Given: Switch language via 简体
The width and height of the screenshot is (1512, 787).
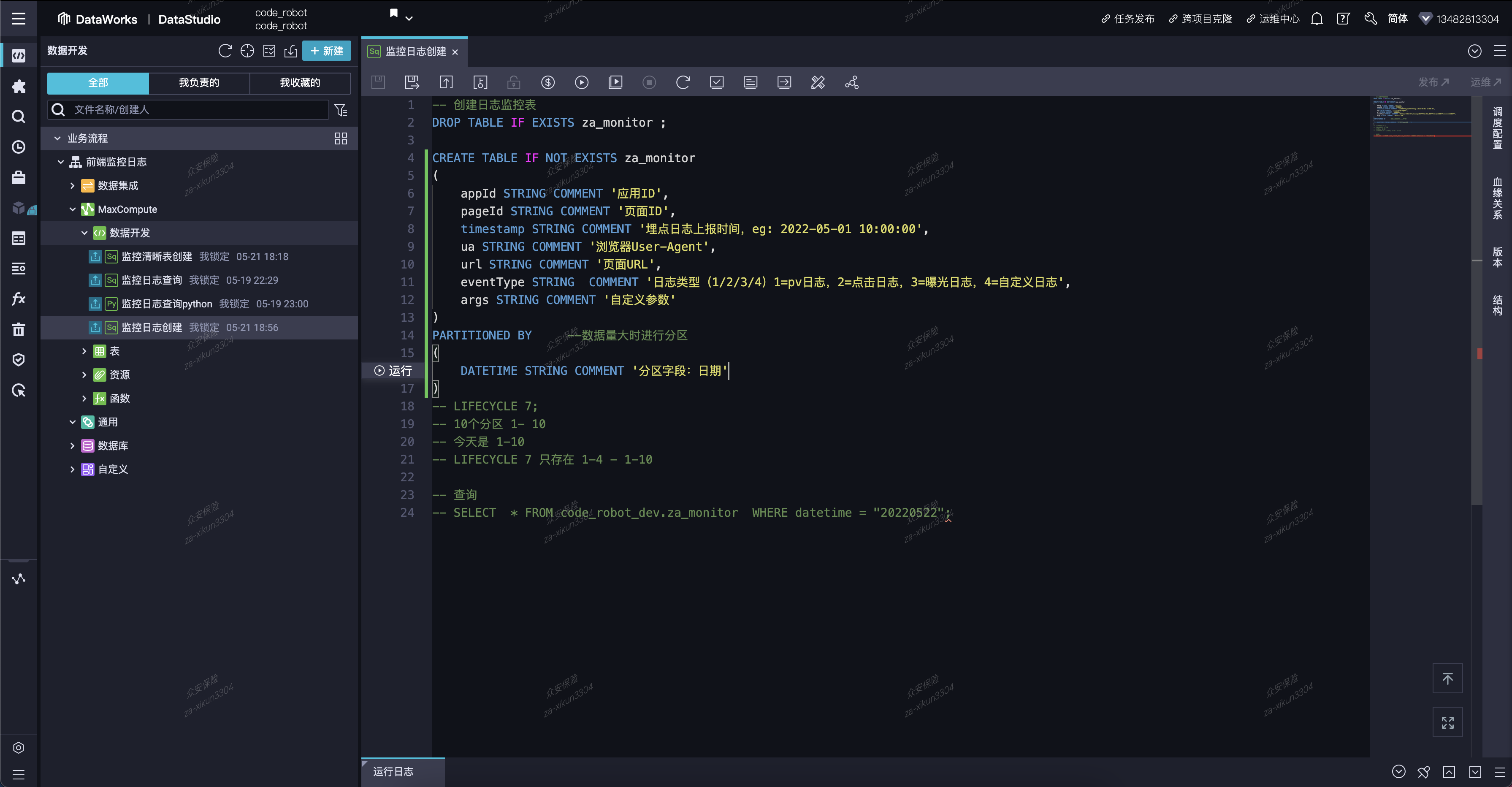Looking at the screenshot, I should (x=1398, y=19).
